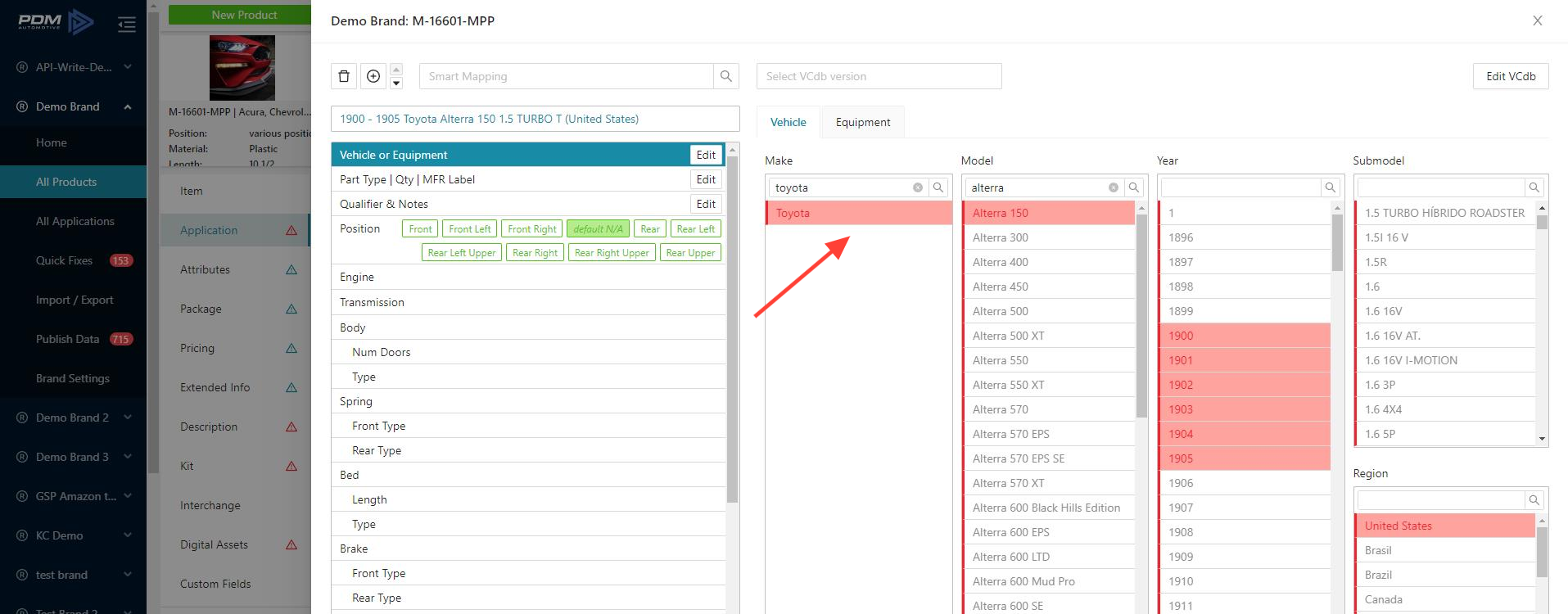Screen dimensions: 1568x614
Task: Clear the alterra Model filter
Action: 1114,187
